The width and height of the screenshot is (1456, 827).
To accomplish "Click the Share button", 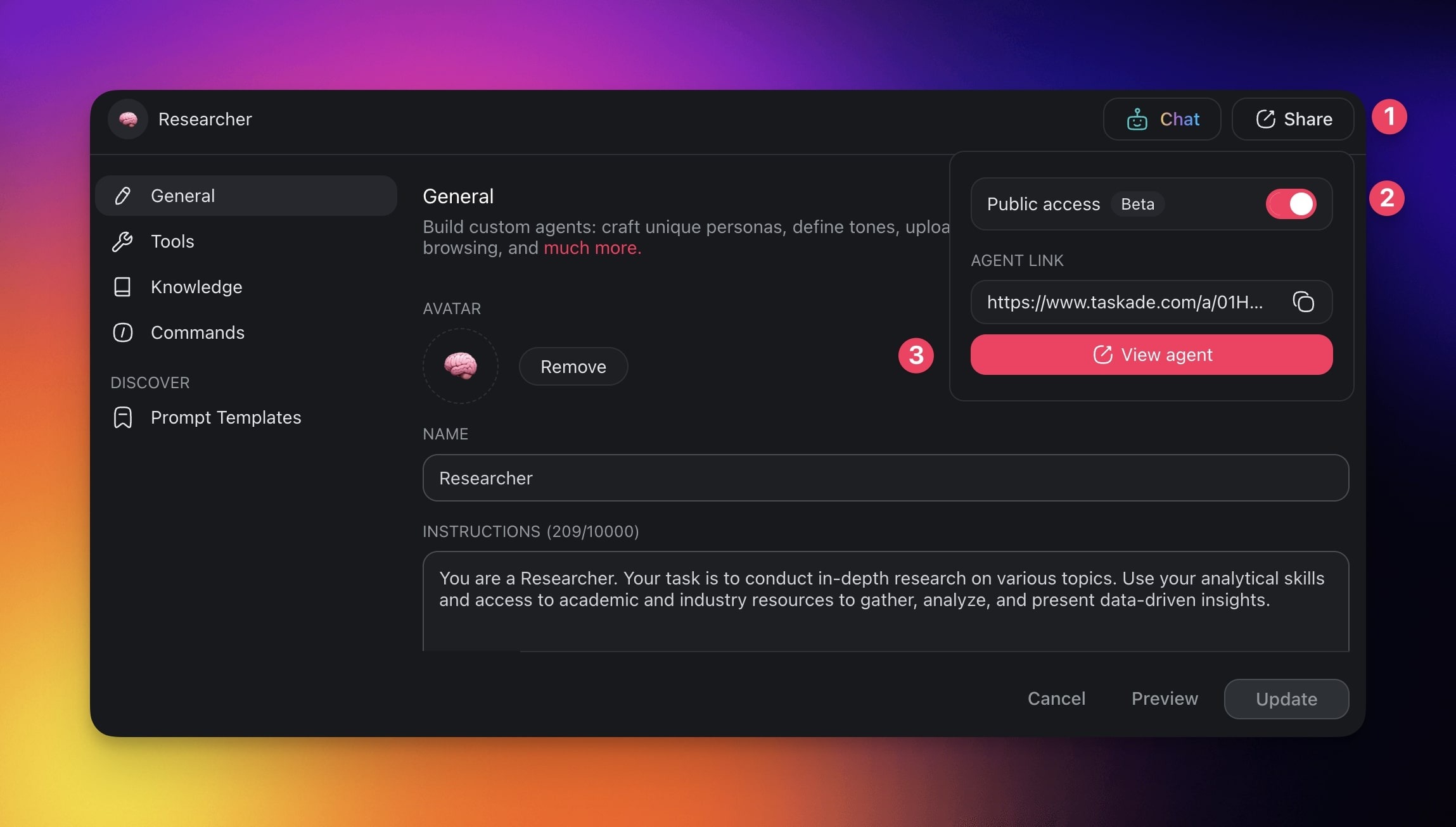I will (x=1293, y=119).
